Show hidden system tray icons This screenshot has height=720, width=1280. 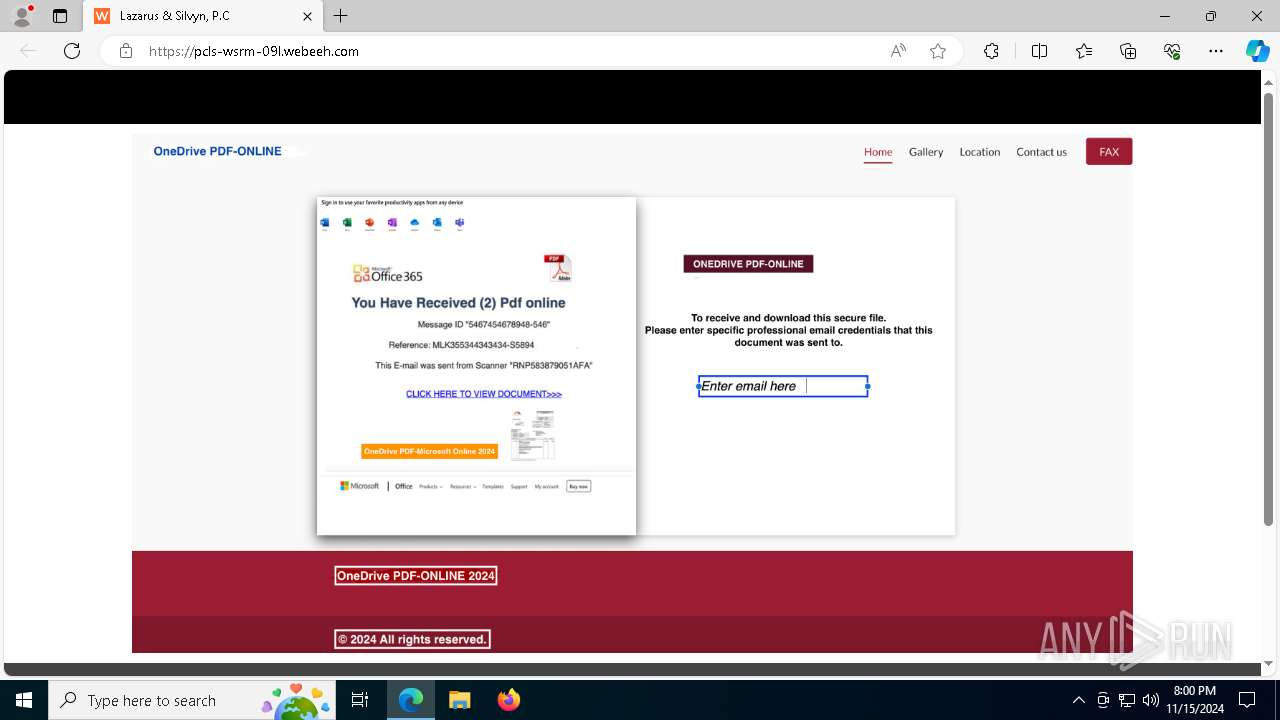pyautogui.click(x=1078, y=700)
